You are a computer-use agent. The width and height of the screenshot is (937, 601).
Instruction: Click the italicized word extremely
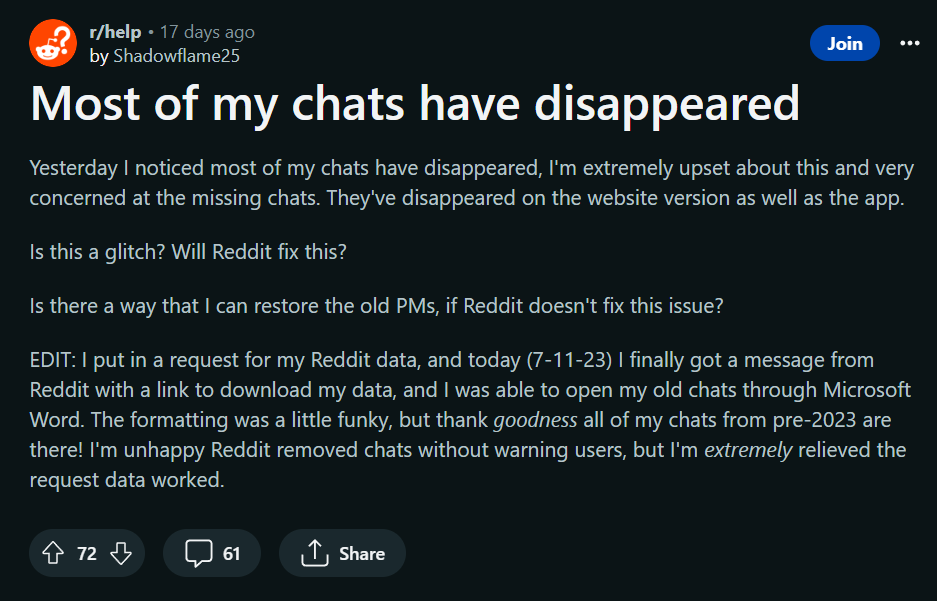click(746, 449)
